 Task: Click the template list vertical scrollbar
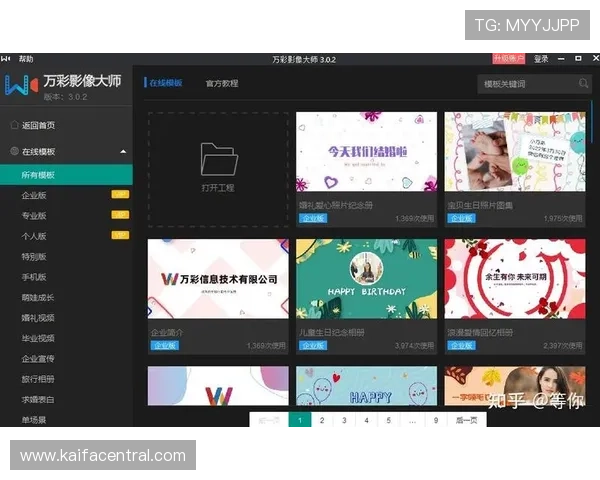pyautogui.click(x=592, y=122)
